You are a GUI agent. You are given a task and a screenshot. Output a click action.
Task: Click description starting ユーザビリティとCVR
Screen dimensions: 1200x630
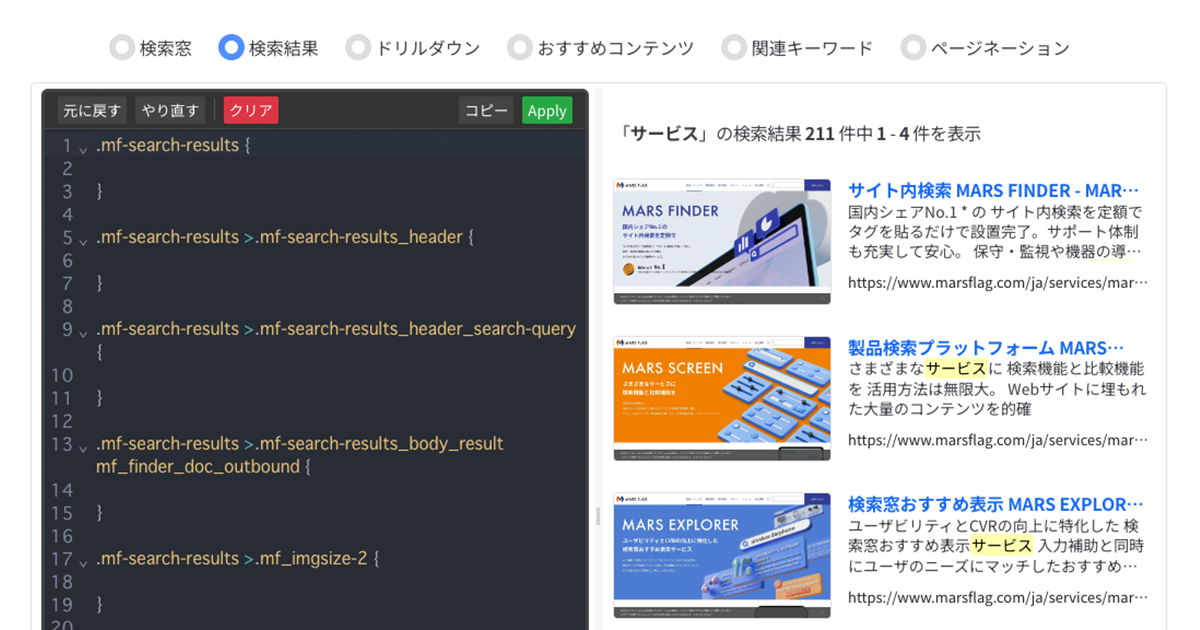(x=998, y=545)
